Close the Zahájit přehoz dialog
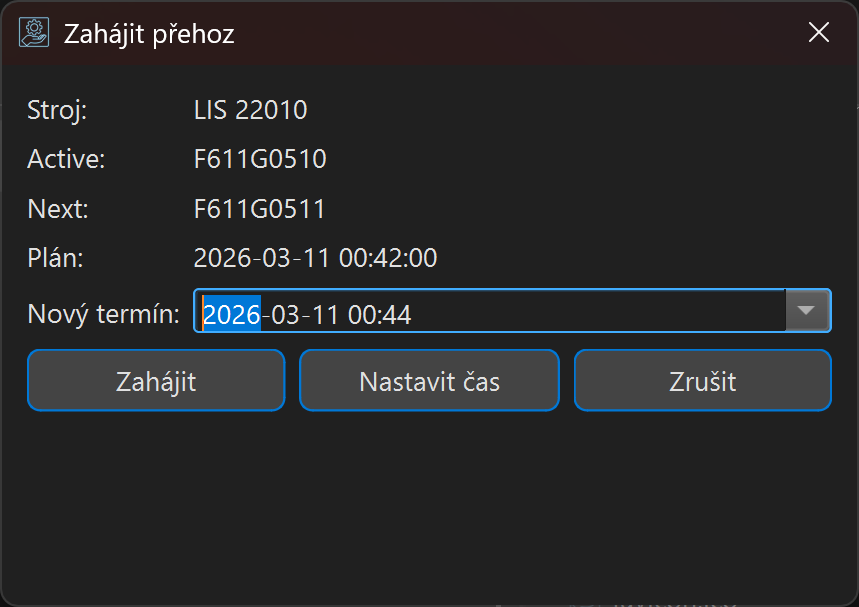859x607 pixels. pyautogui.click(x=819, y=33)
